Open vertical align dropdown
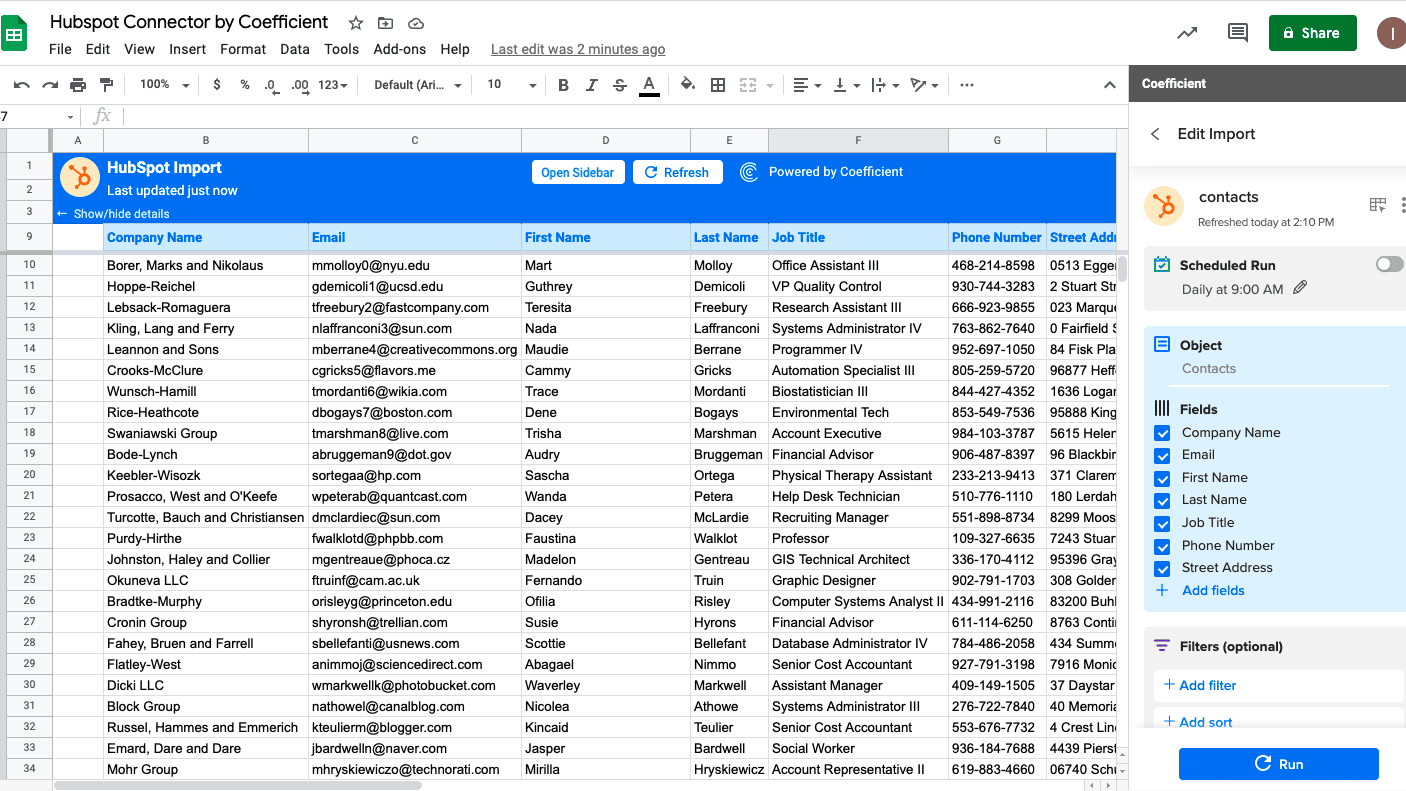The image size is (1406, 791). click(845, 85)
